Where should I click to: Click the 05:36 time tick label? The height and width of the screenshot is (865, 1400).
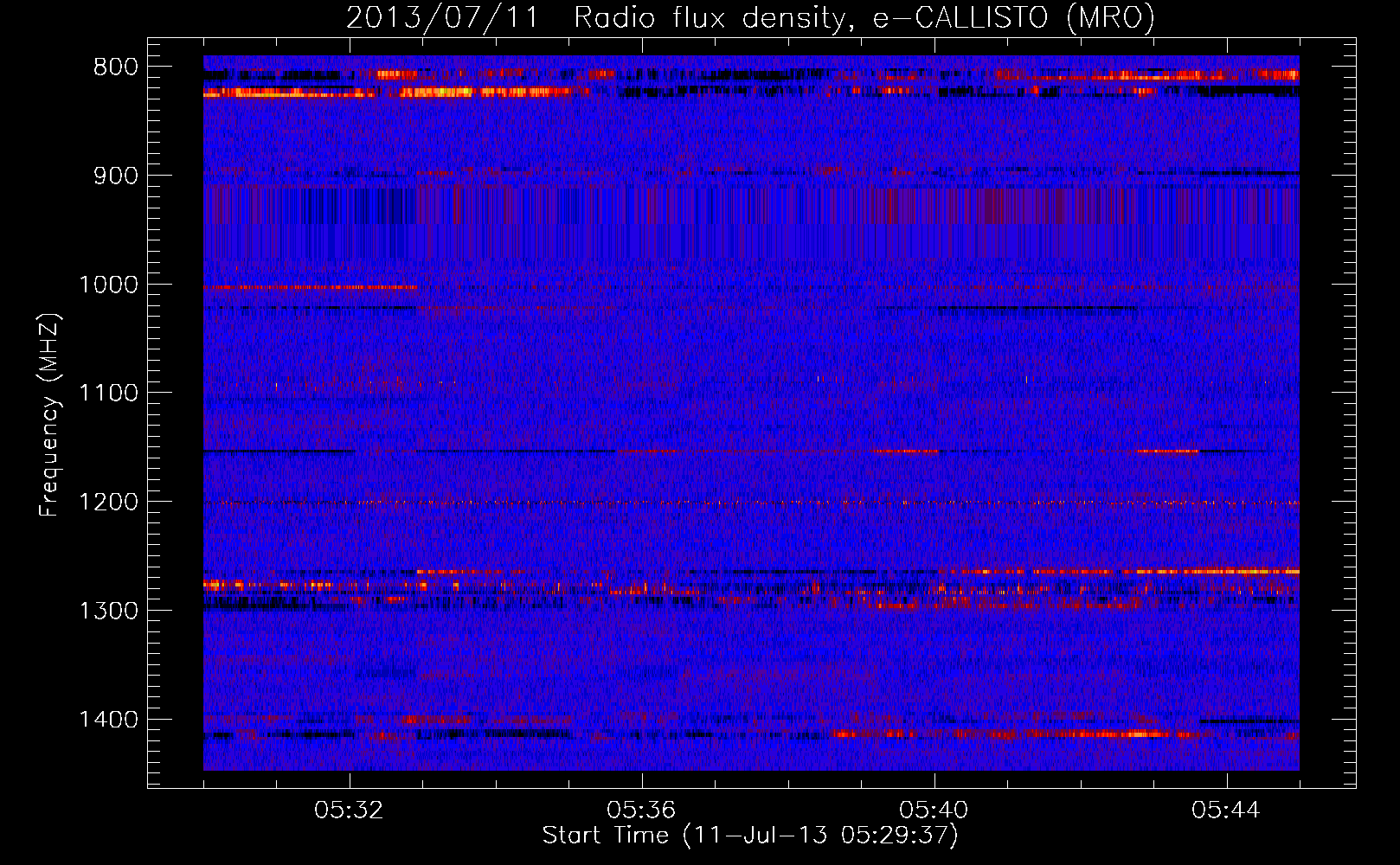(641, 811)
